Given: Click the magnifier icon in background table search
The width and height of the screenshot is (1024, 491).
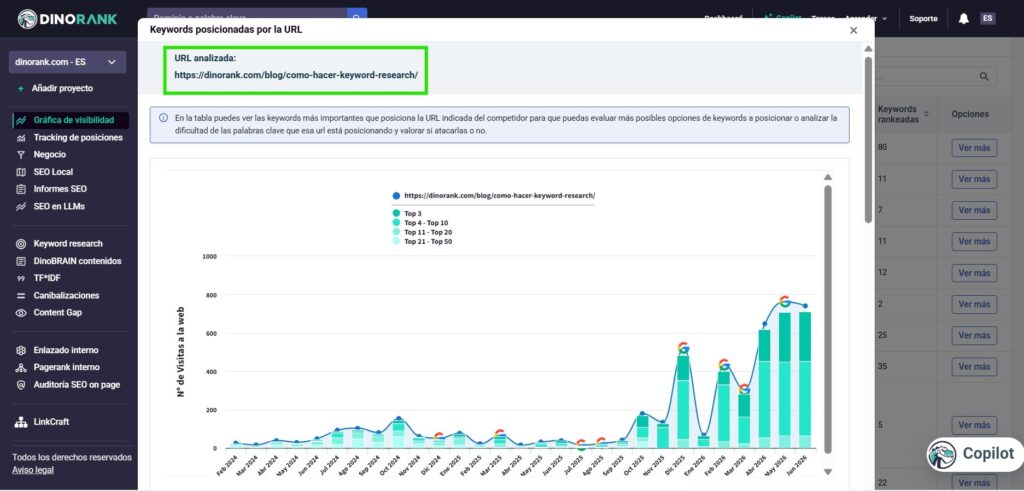Looking at the screenshot, I should point(984,76).
